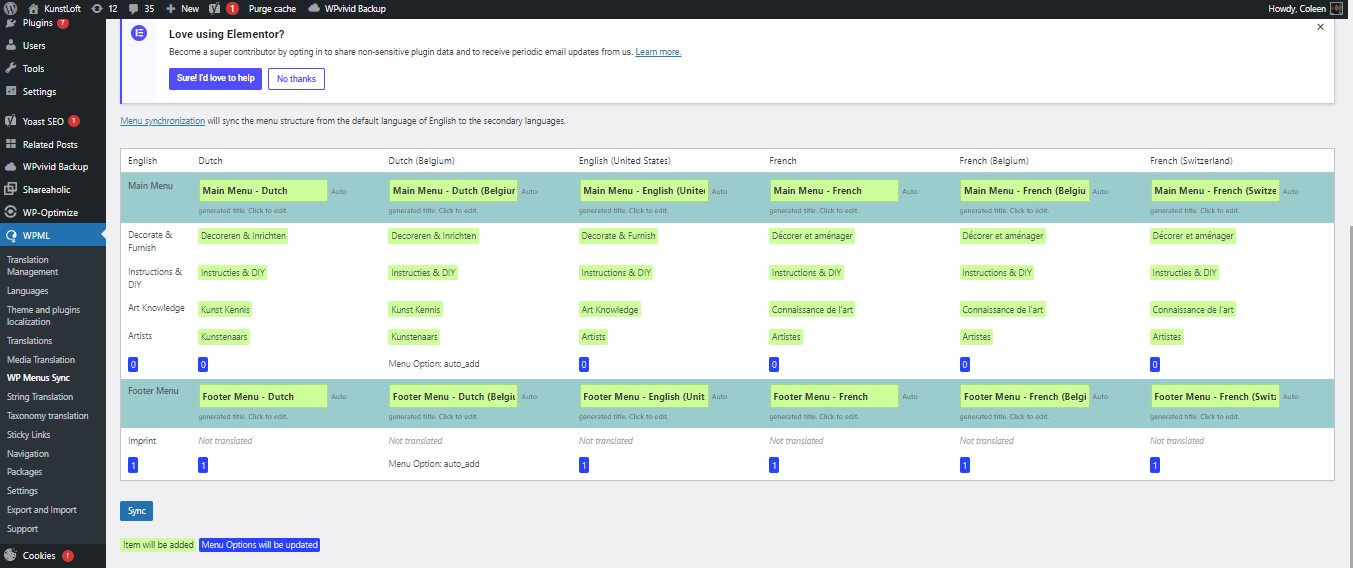
Task: Edit Main Menu - French (Switzerland) title field
Action: pyautogui.click(x=1215, y=191)
